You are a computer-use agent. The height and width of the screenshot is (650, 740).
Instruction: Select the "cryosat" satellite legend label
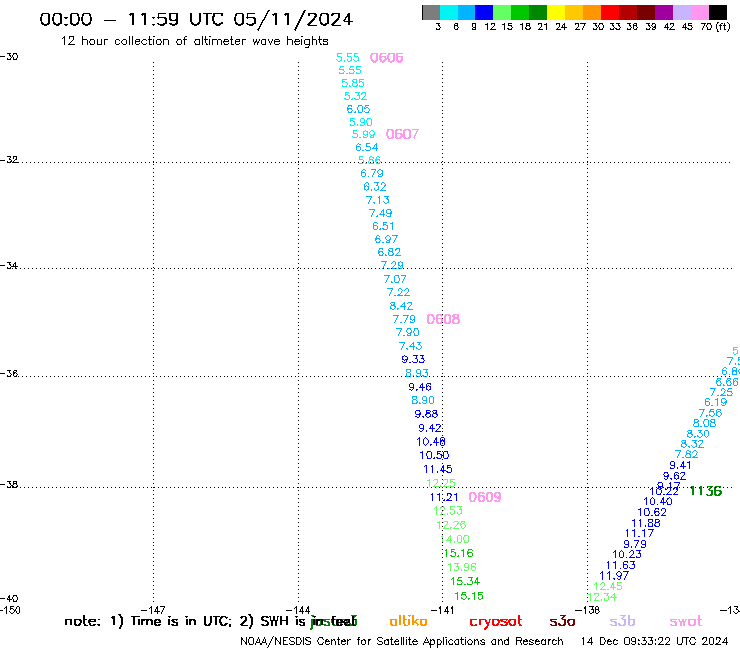click(x=496, y=622)
